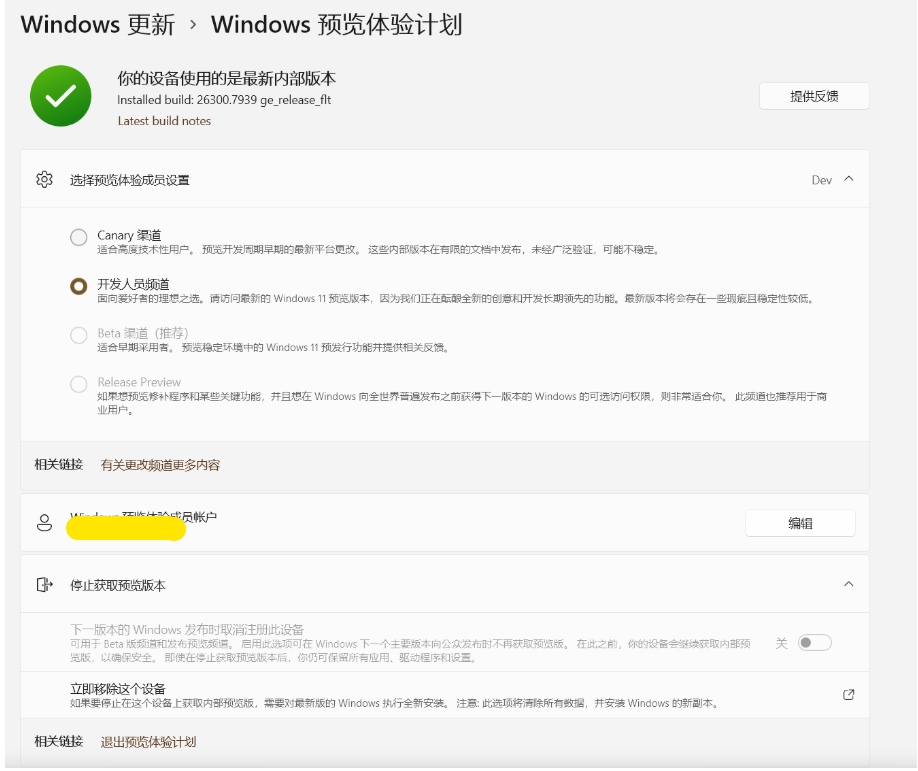The width and height of the screenshot is (918, 771).
Task: Click the Windows 预览体验计划 breadcrumb title
Action: click(337, 25)
